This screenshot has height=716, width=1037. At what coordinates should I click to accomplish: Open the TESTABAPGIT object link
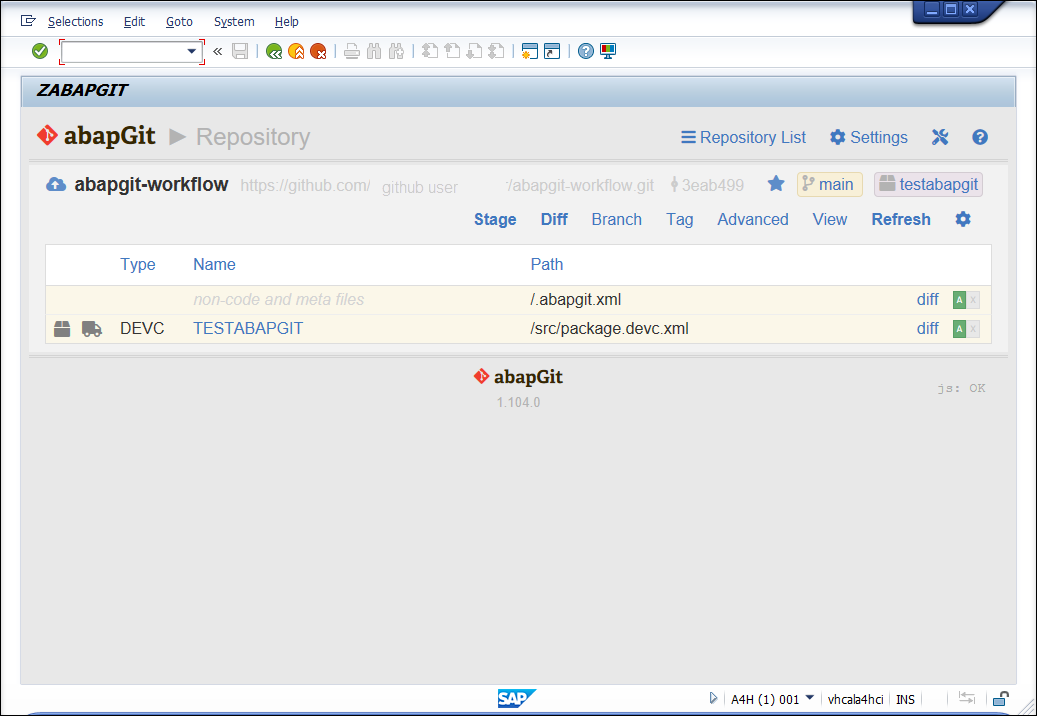248,329
